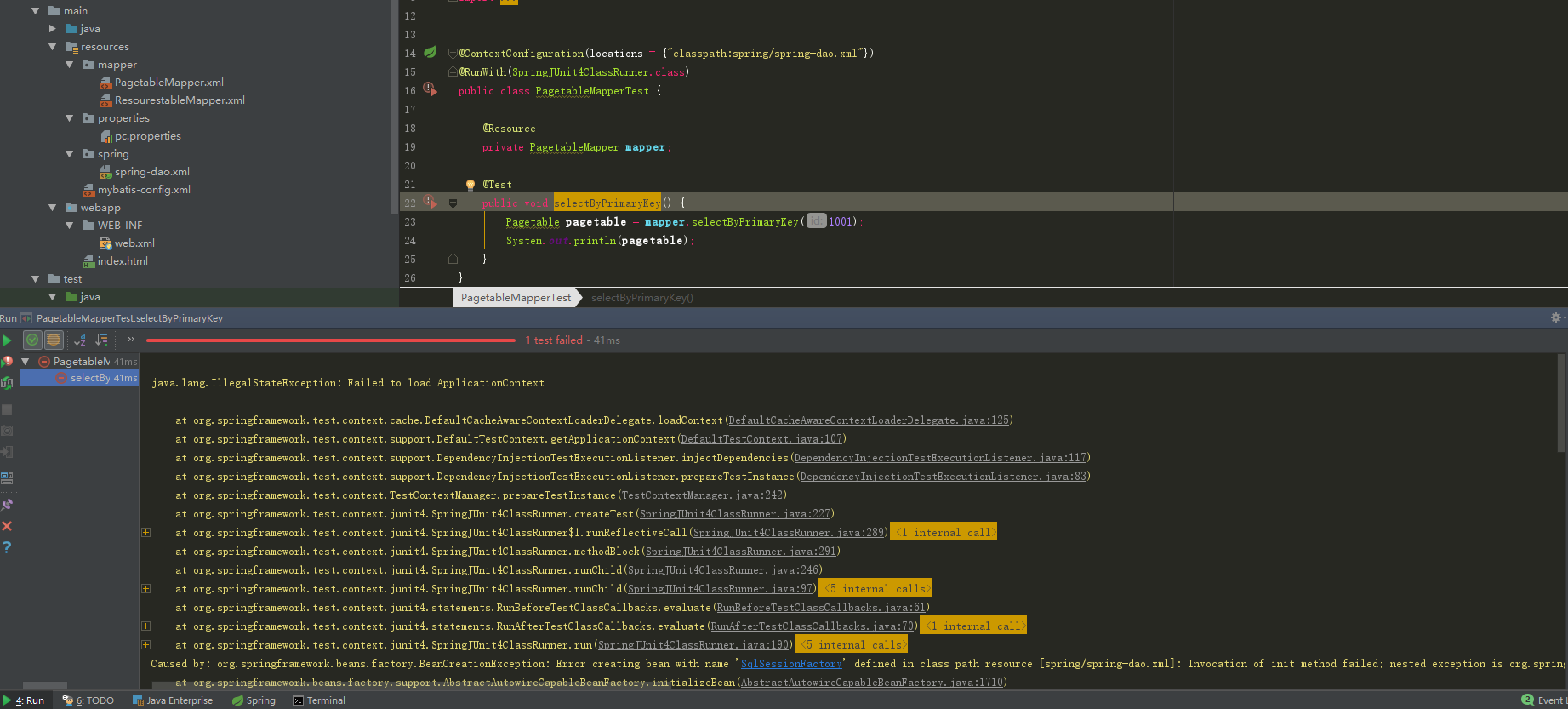
Task: Open Run panel settings gear
Action: click(1557, 317)
